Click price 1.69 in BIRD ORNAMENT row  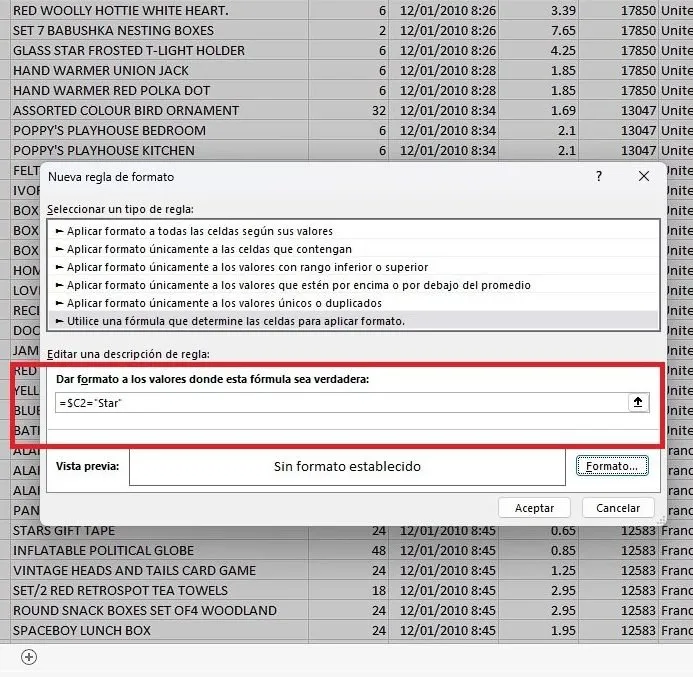539,110
